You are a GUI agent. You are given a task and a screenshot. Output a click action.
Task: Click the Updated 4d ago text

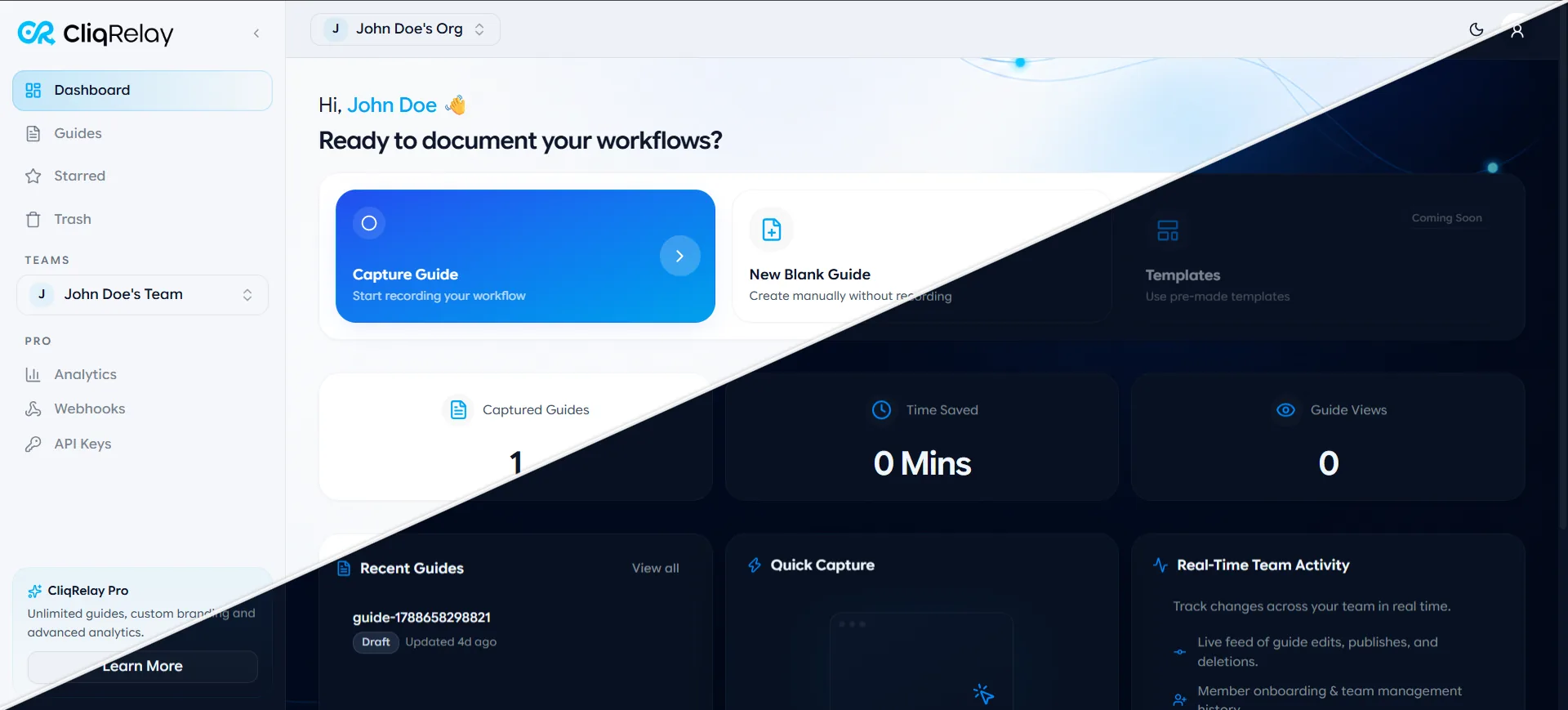pyautogui.click(x=451, y=642)
